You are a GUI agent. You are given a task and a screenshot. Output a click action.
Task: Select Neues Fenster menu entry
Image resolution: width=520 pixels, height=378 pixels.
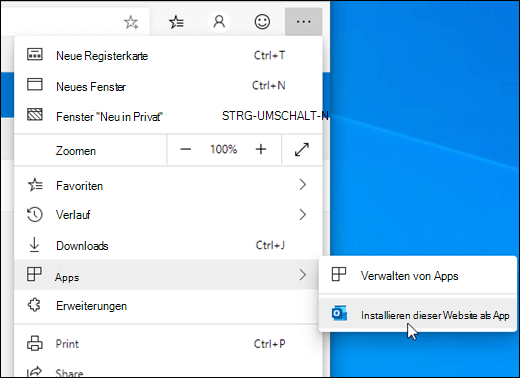point(168,86)
